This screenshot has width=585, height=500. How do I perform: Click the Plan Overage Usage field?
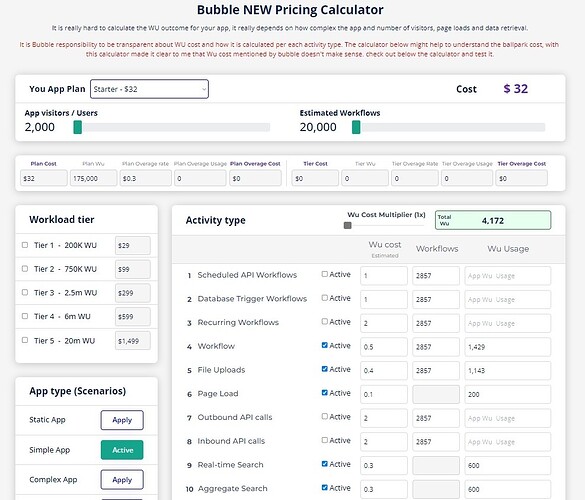pos(200,178)
